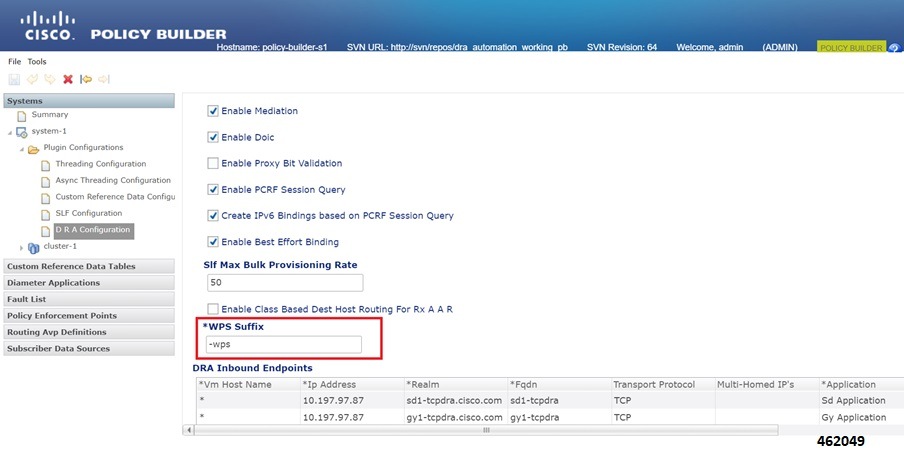
Task: Expand the Subscriber Data Sources section
Action: [89, 348]
